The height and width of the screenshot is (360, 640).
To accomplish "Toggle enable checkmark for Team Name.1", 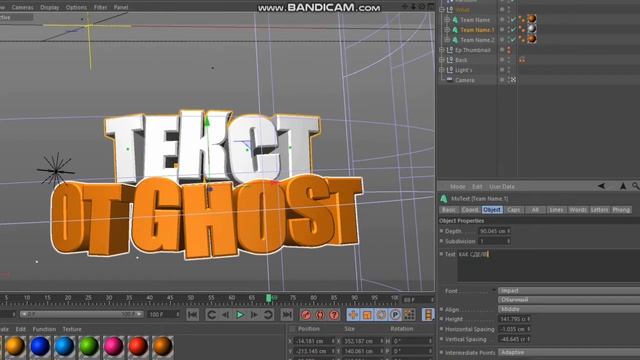I will click(x=513, y=30).
